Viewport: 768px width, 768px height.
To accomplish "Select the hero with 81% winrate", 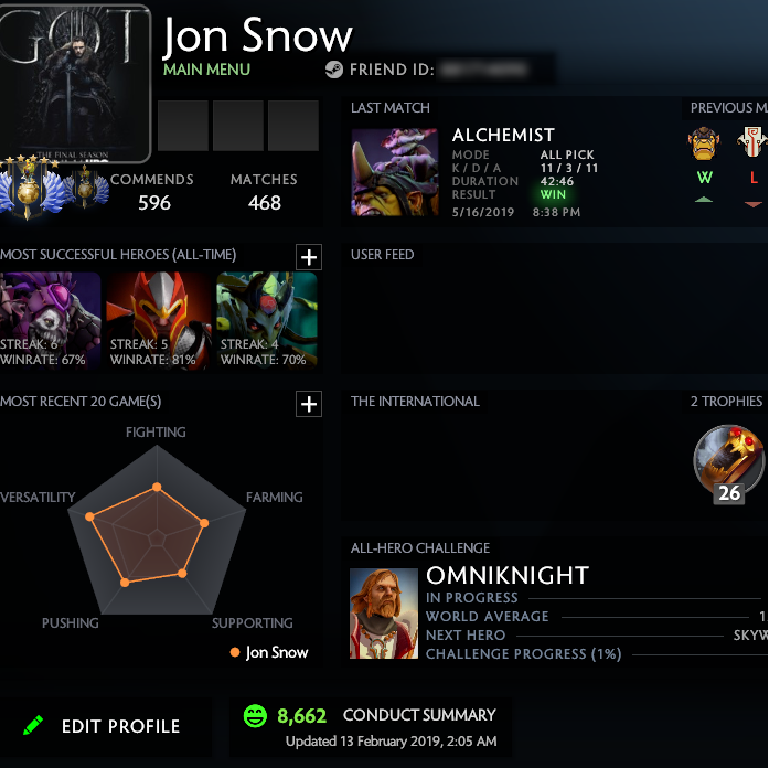I will coord(157,320).
